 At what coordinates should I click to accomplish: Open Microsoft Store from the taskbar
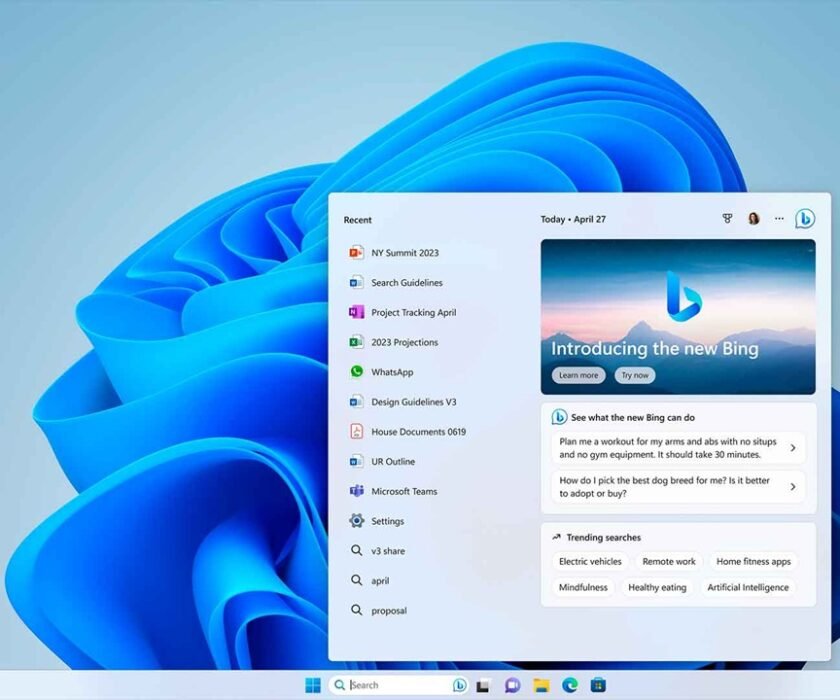(x=598, y=685)
